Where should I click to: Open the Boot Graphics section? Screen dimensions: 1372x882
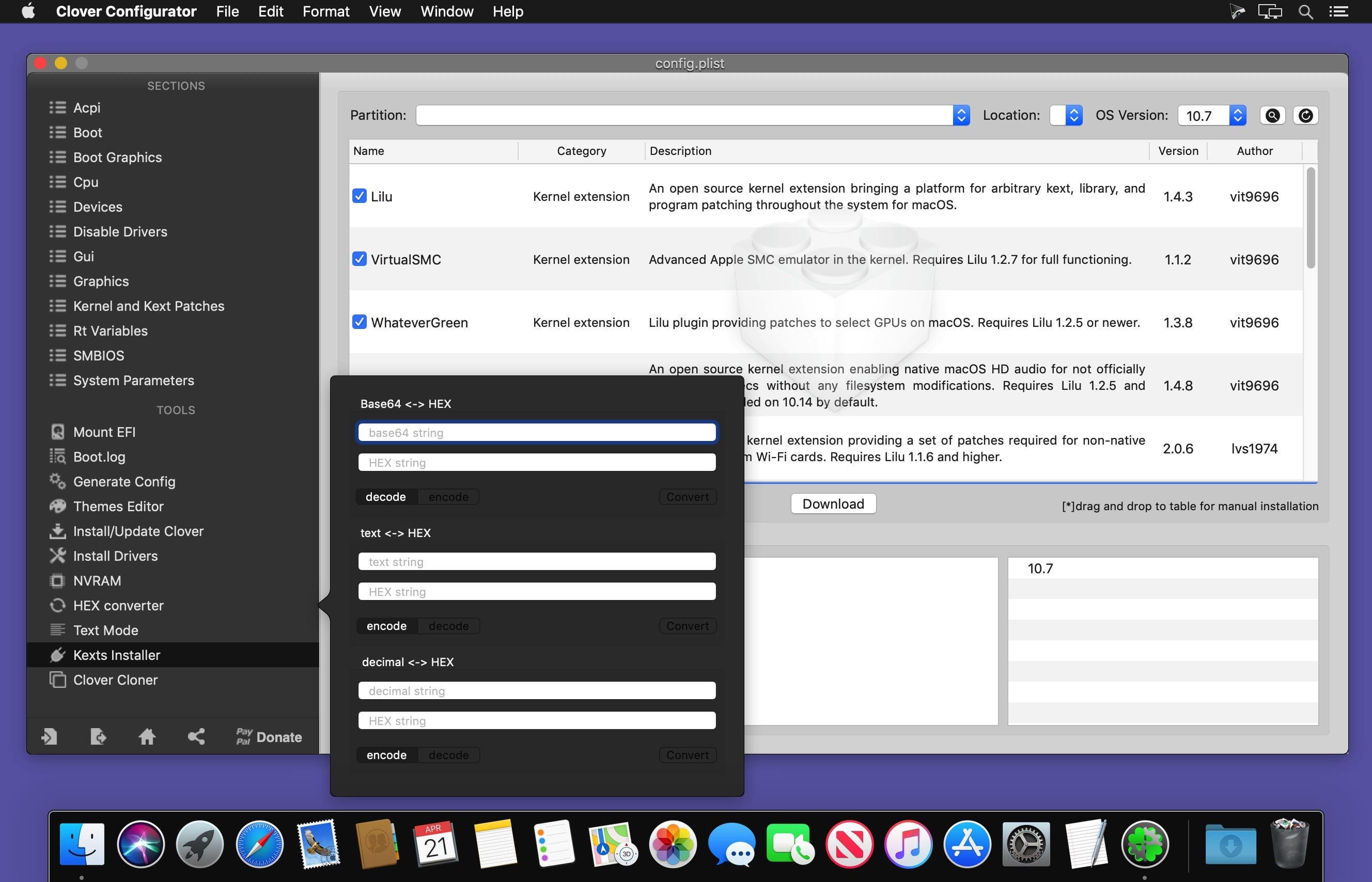click(117, 157)
